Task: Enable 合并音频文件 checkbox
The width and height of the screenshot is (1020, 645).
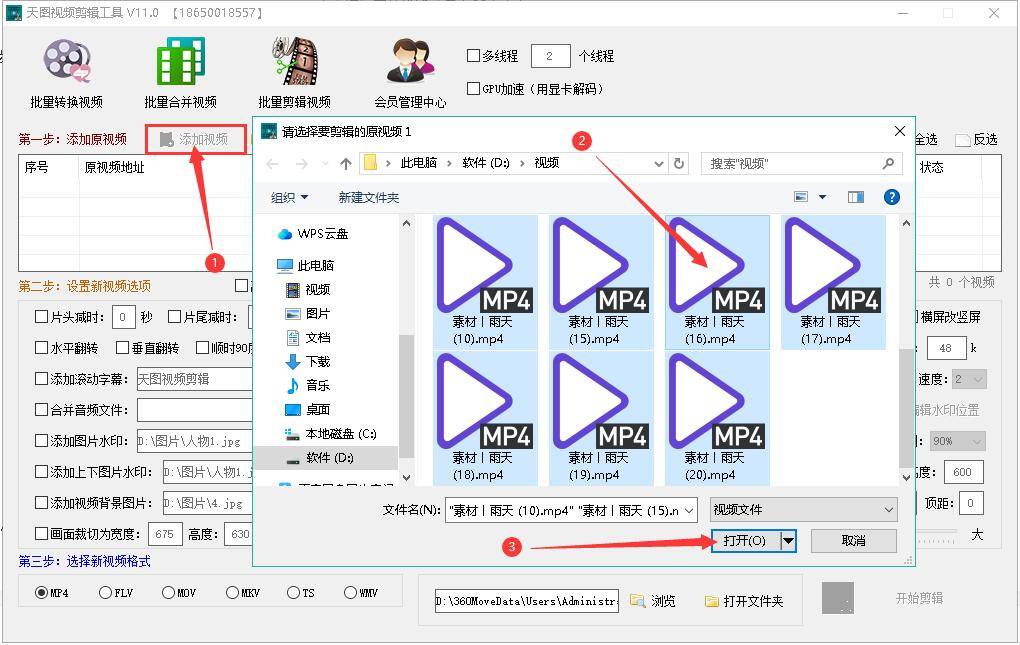Action: click(41, 410)
